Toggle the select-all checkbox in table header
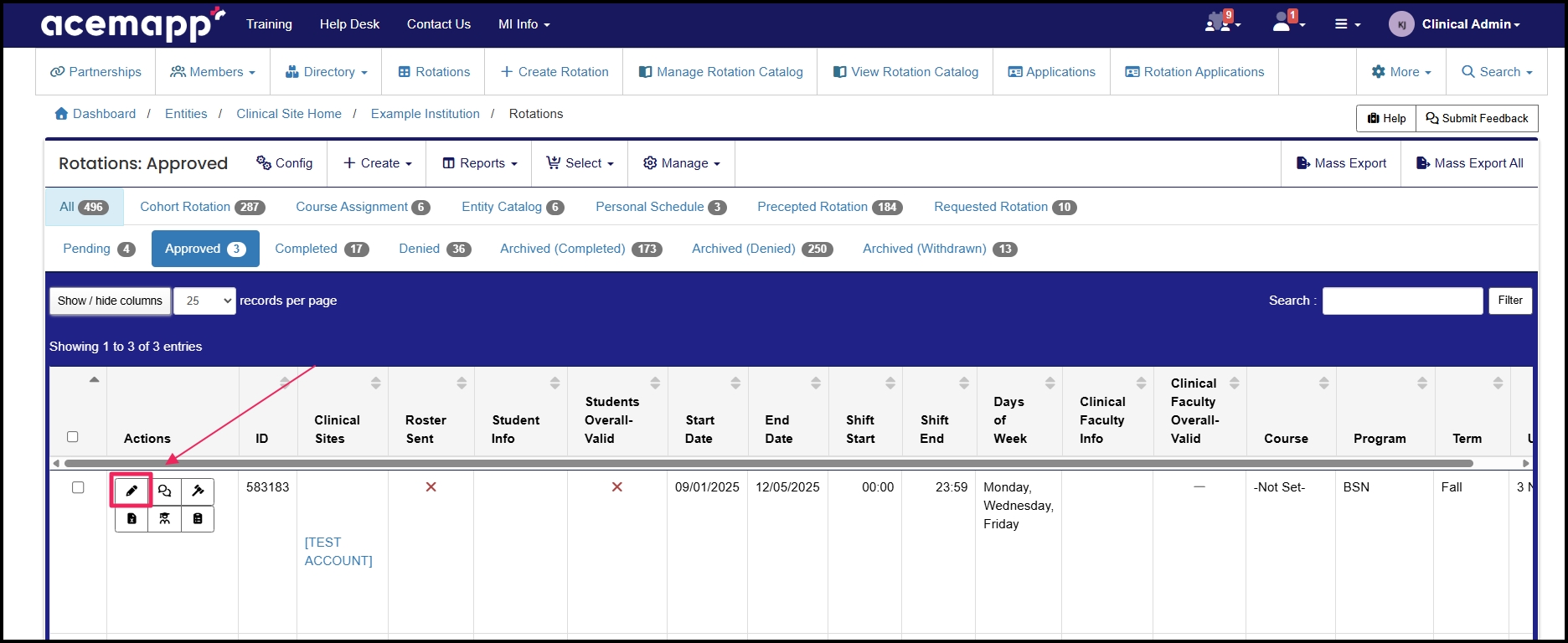The image size is (1568, 643). coord(72,437)
